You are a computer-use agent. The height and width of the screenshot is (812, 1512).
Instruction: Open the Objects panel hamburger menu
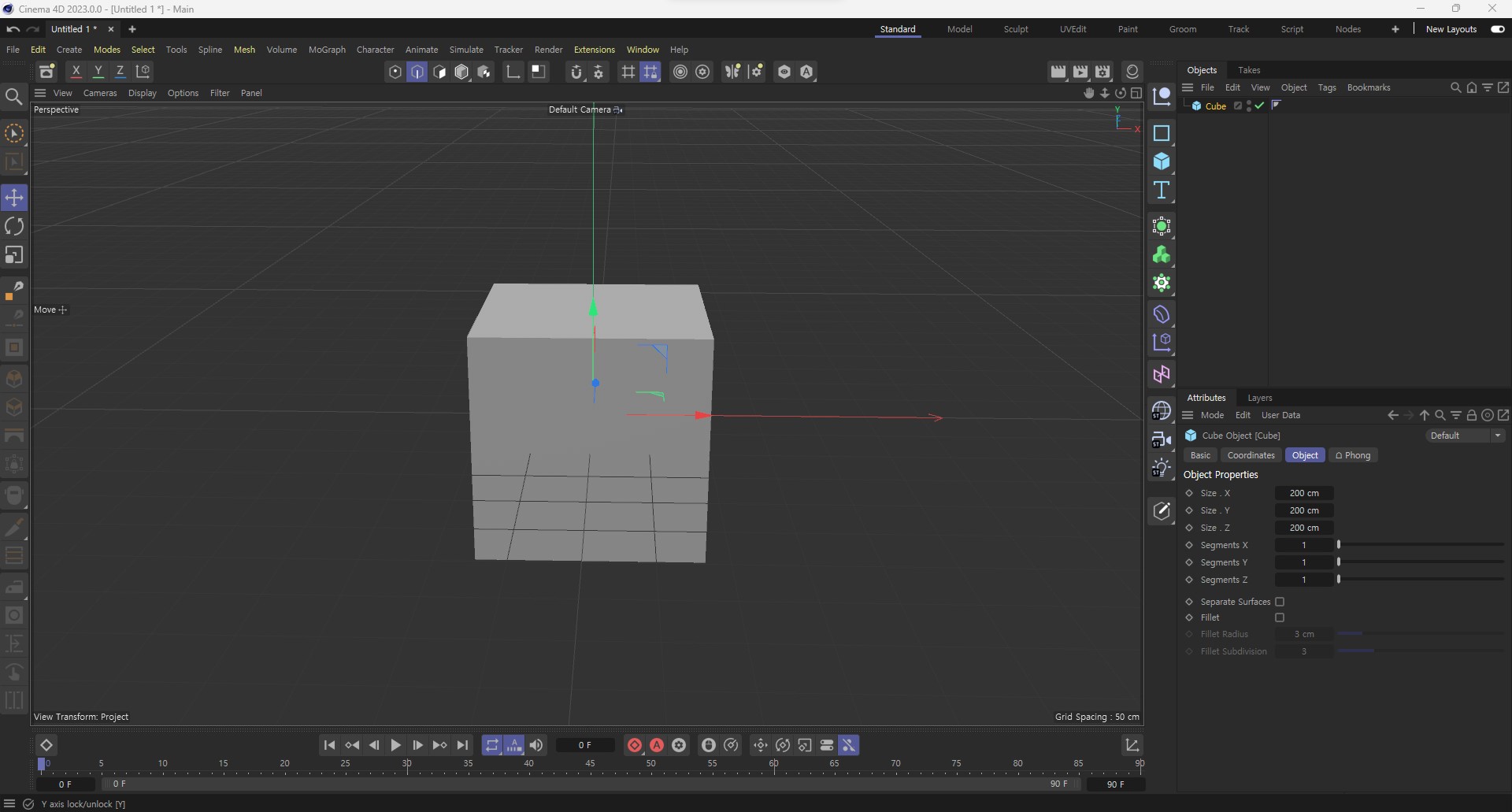pos(1187,87)
